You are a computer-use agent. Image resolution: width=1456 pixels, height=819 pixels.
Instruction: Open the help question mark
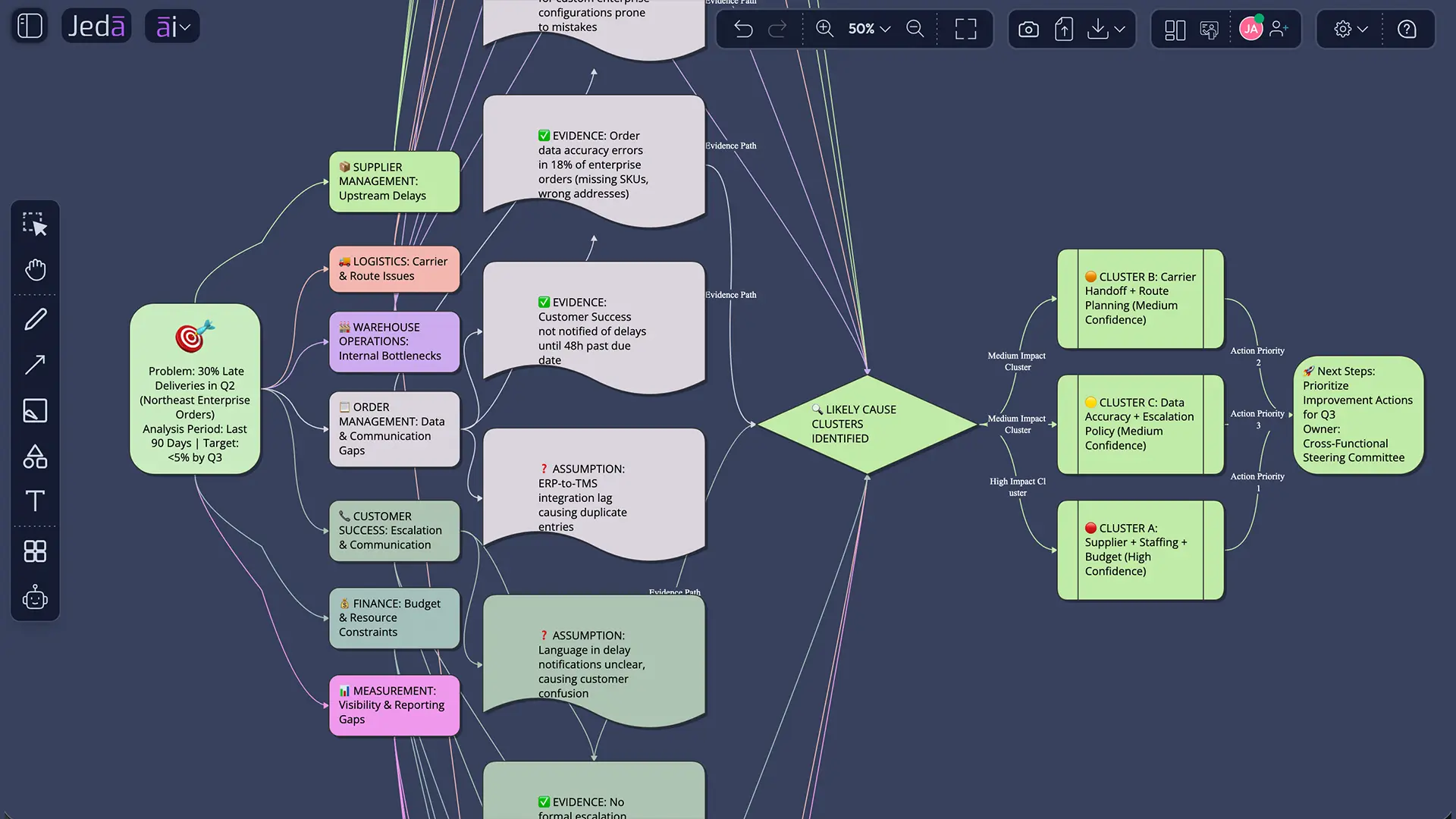[x=1407, y=29]
